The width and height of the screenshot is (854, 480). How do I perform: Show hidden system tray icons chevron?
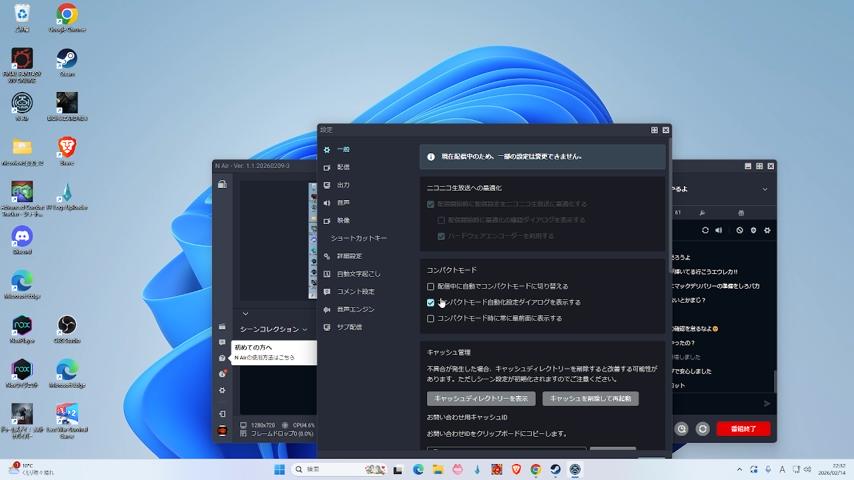pyautogui.click(x=739, y=469)
